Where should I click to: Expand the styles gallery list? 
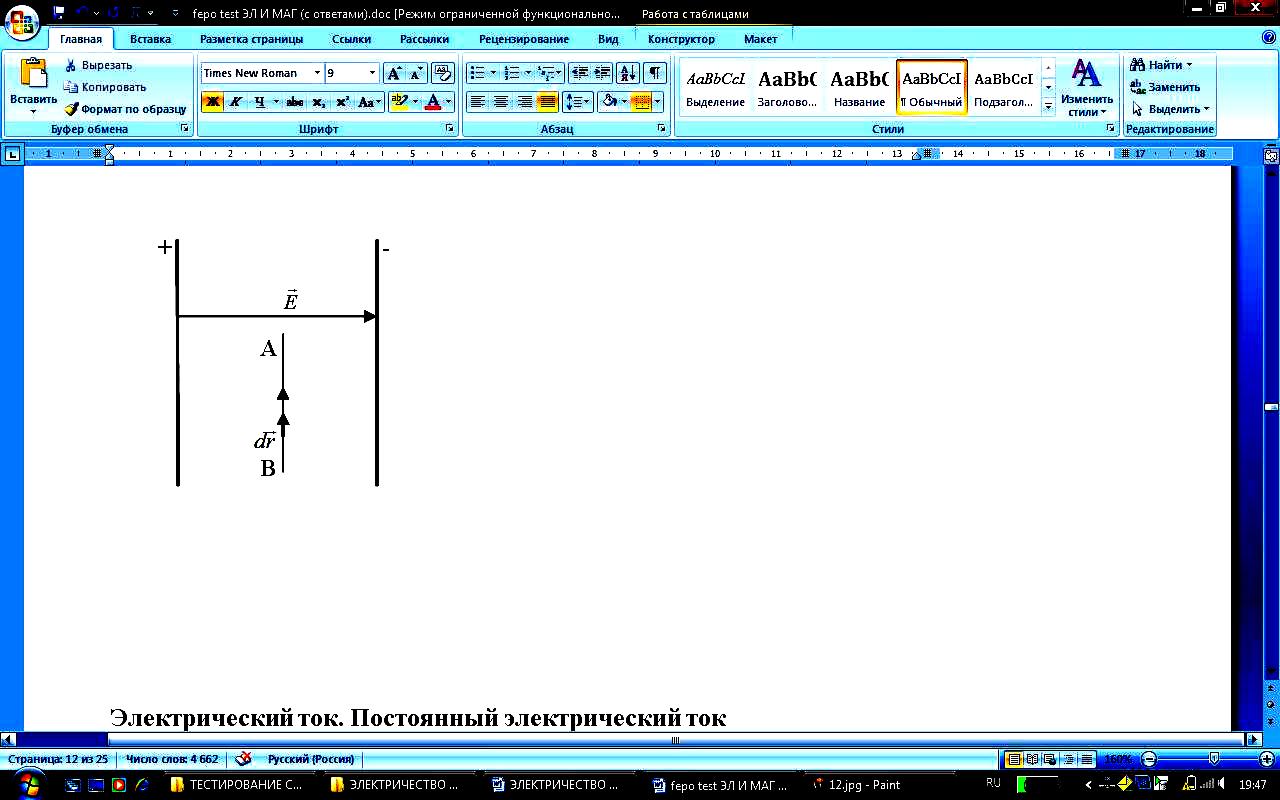(1048, 106)
